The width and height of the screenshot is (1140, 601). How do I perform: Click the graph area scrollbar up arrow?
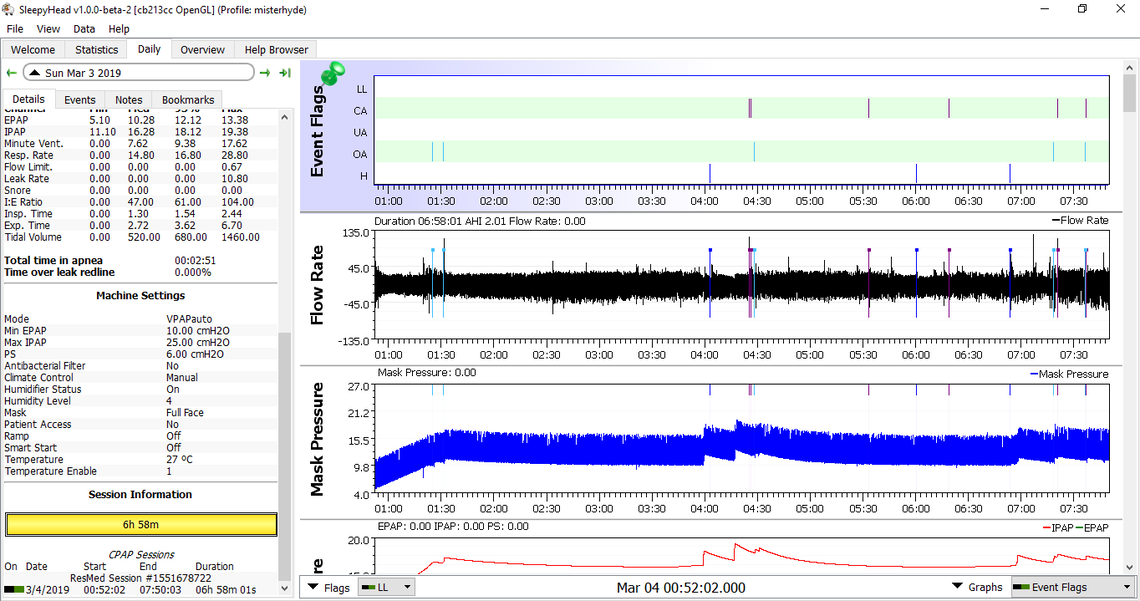click(1129, 68)
